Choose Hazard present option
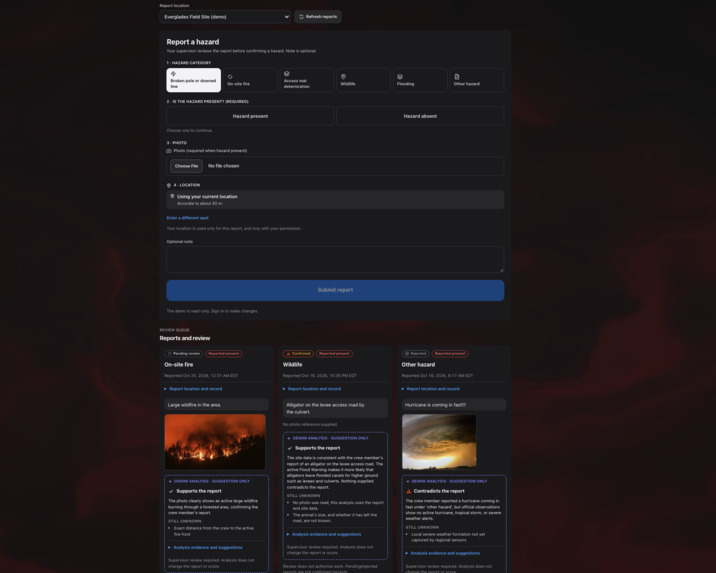The width and height of the screenshot is (716, 573). [250, 116]
